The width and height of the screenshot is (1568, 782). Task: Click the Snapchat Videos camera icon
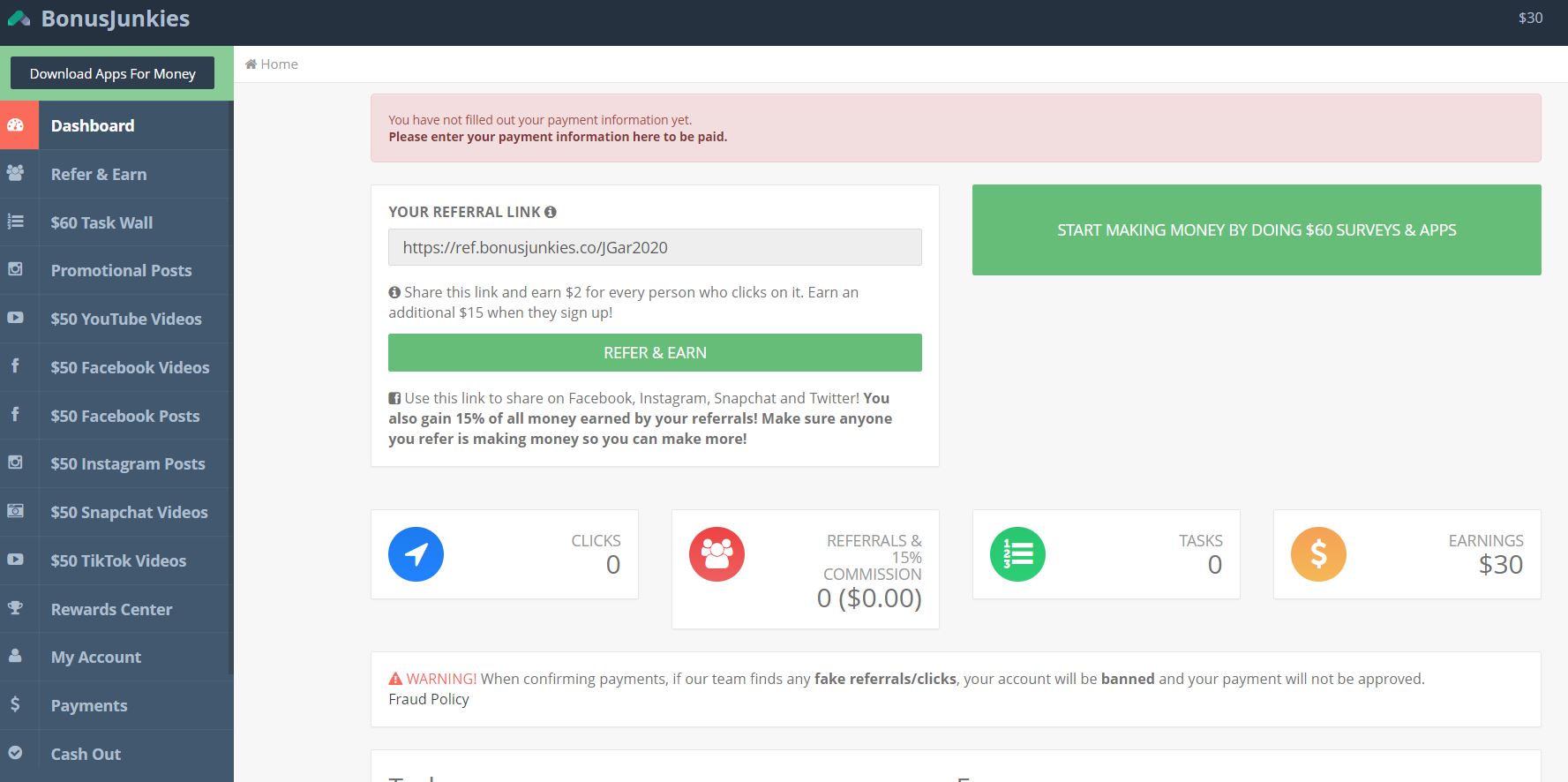click(x=16, y=511)
